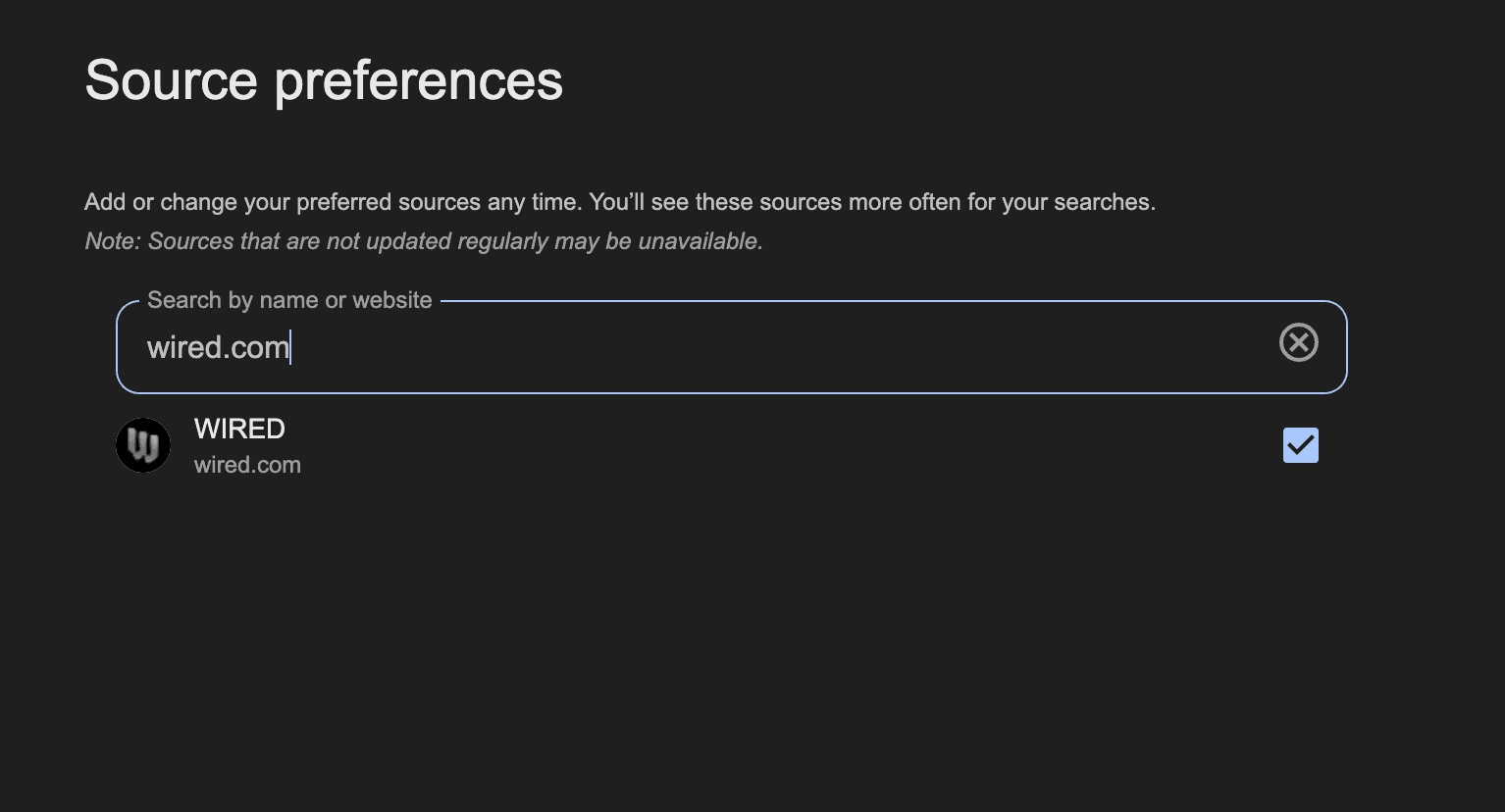Image resolution: width=1505 pixels, height=812 pixels.
Task: Click the 'Search by name or website' label
Action: coord(289,300)
